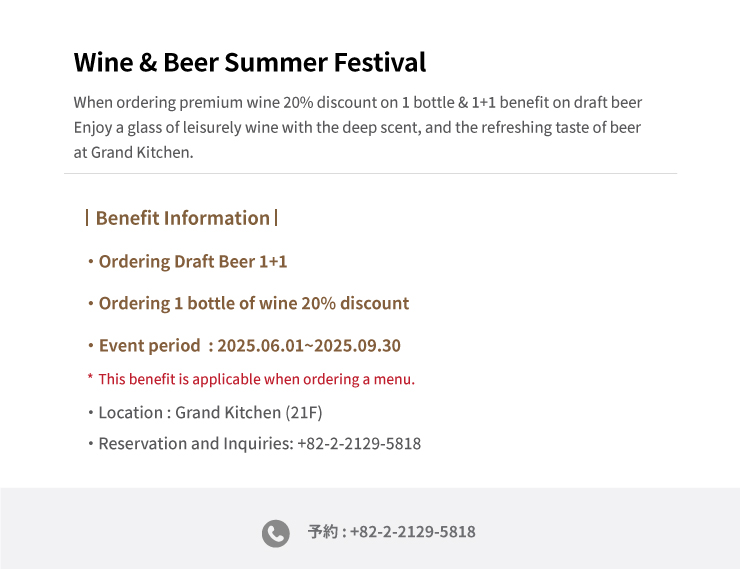Image resolution: width=740 pixels, height=569 pixels.
Task: Click the Reservation and Inquiries phone line
Action: tap(254, 443)
